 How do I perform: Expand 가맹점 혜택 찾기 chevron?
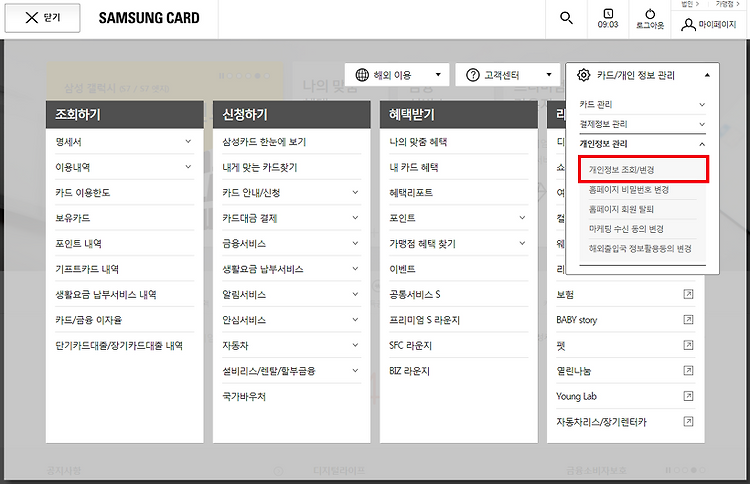pos(522,243)
